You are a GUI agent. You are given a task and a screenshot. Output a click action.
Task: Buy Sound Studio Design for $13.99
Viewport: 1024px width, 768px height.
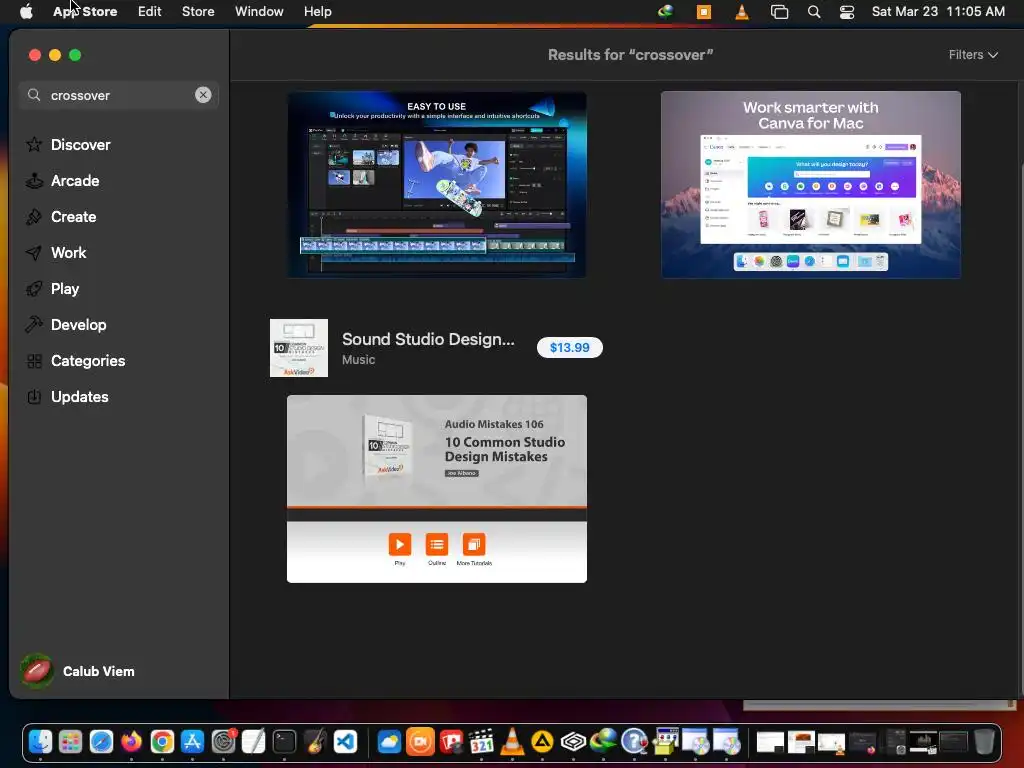(569, 347)
